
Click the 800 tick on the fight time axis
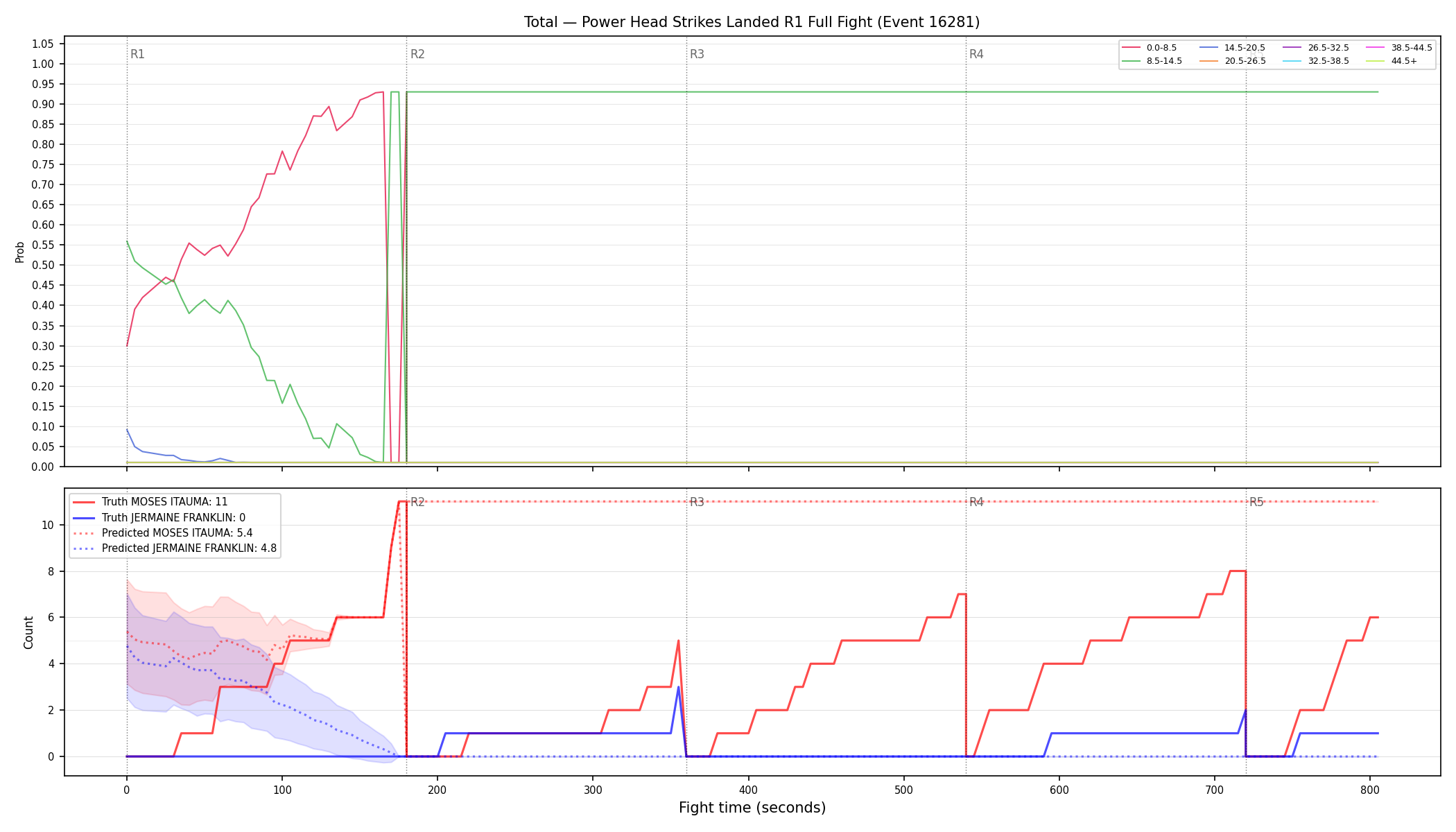coord(1370,790)
